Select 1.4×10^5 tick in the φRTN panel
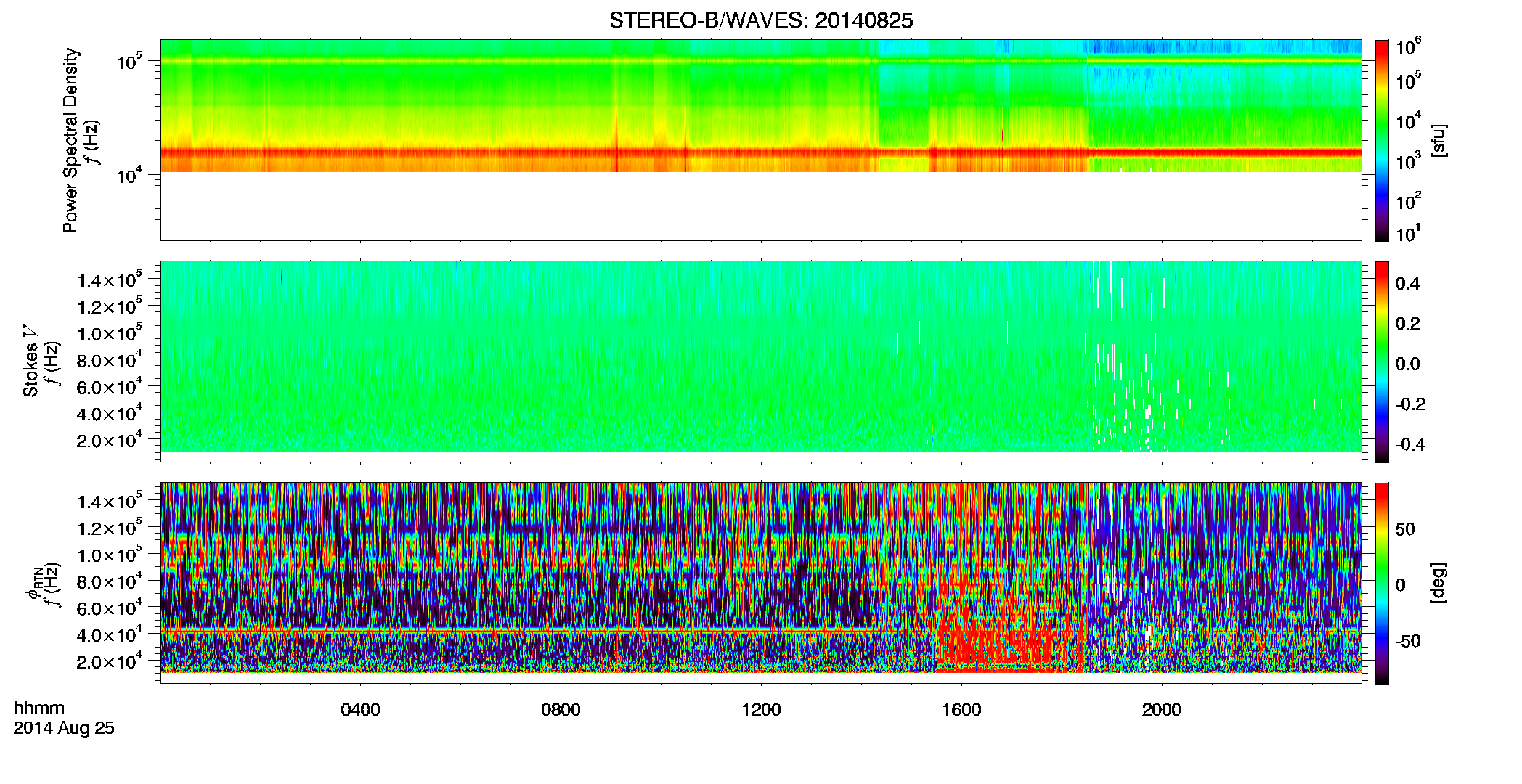The height and width of the screenshot is (784, 1522). click(x=110, y=502)
